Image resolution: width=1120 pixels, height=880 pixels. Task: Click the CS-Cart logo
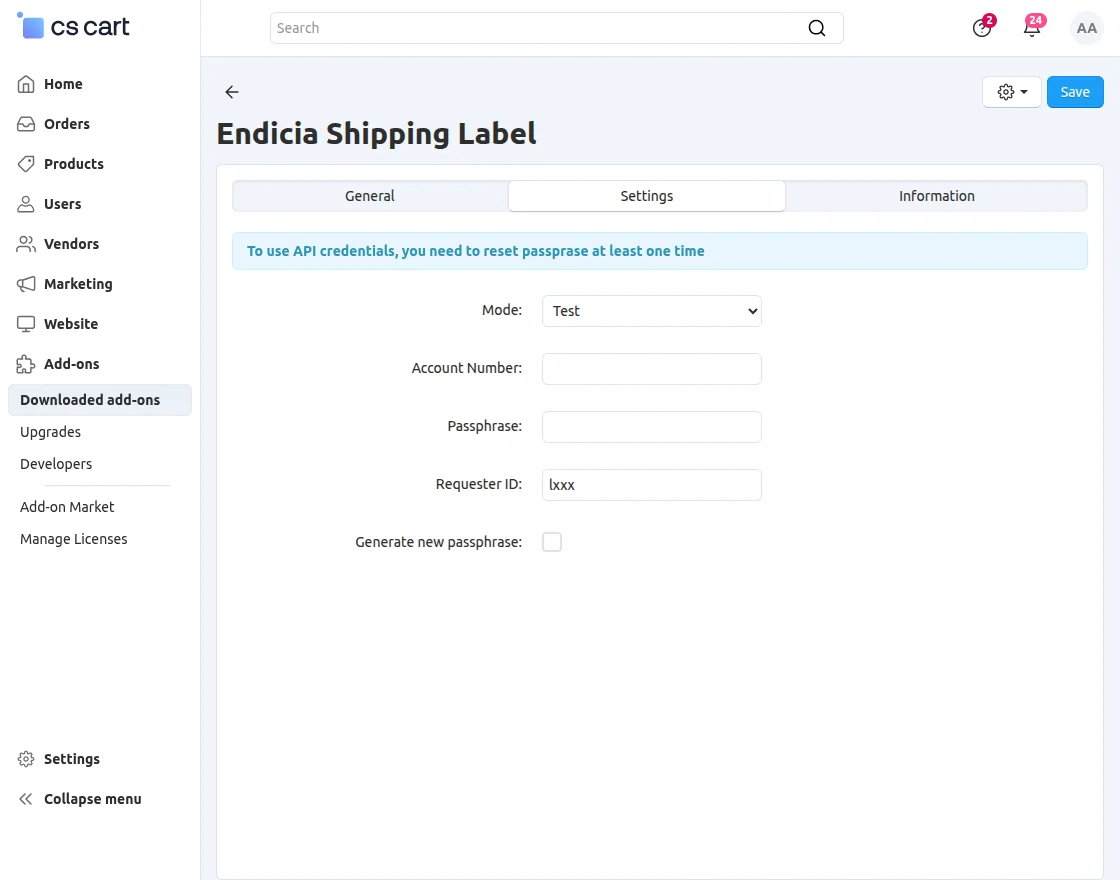point(73,27)
